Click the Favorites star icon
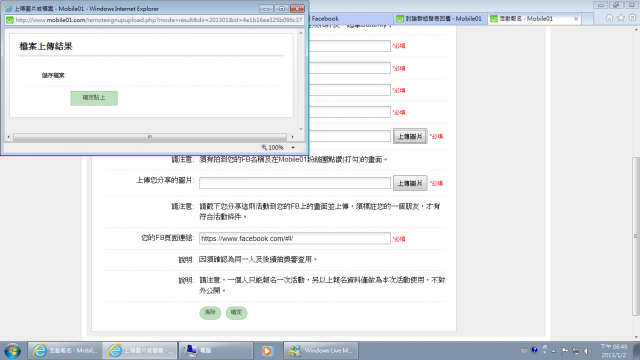 (x=621, y=18)
